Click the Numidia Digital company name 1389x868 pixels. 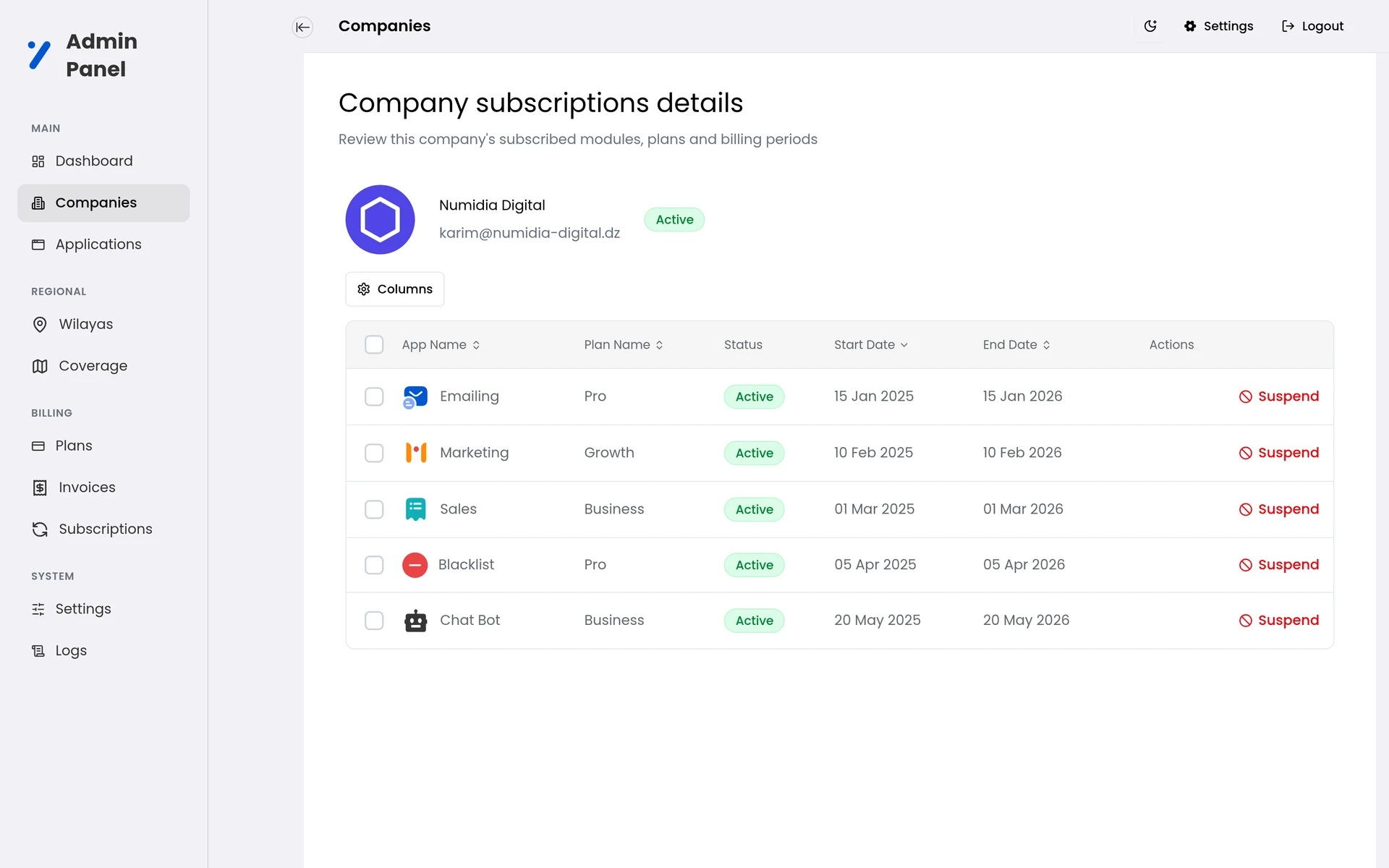click(492, 205)
